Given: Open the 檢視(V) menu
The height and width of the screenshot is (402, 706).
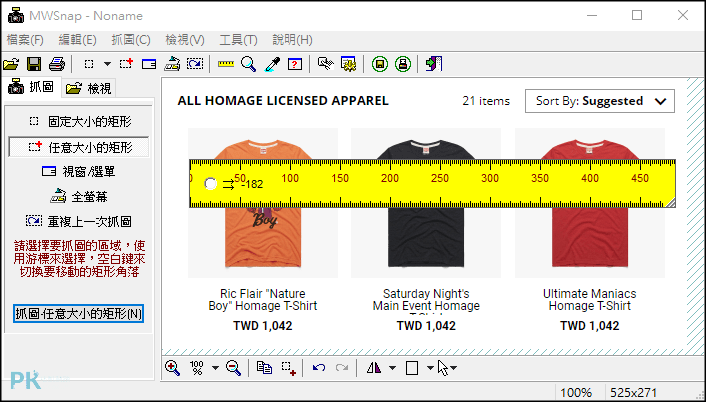Looking at the screenshot, I should coord(185,40).
